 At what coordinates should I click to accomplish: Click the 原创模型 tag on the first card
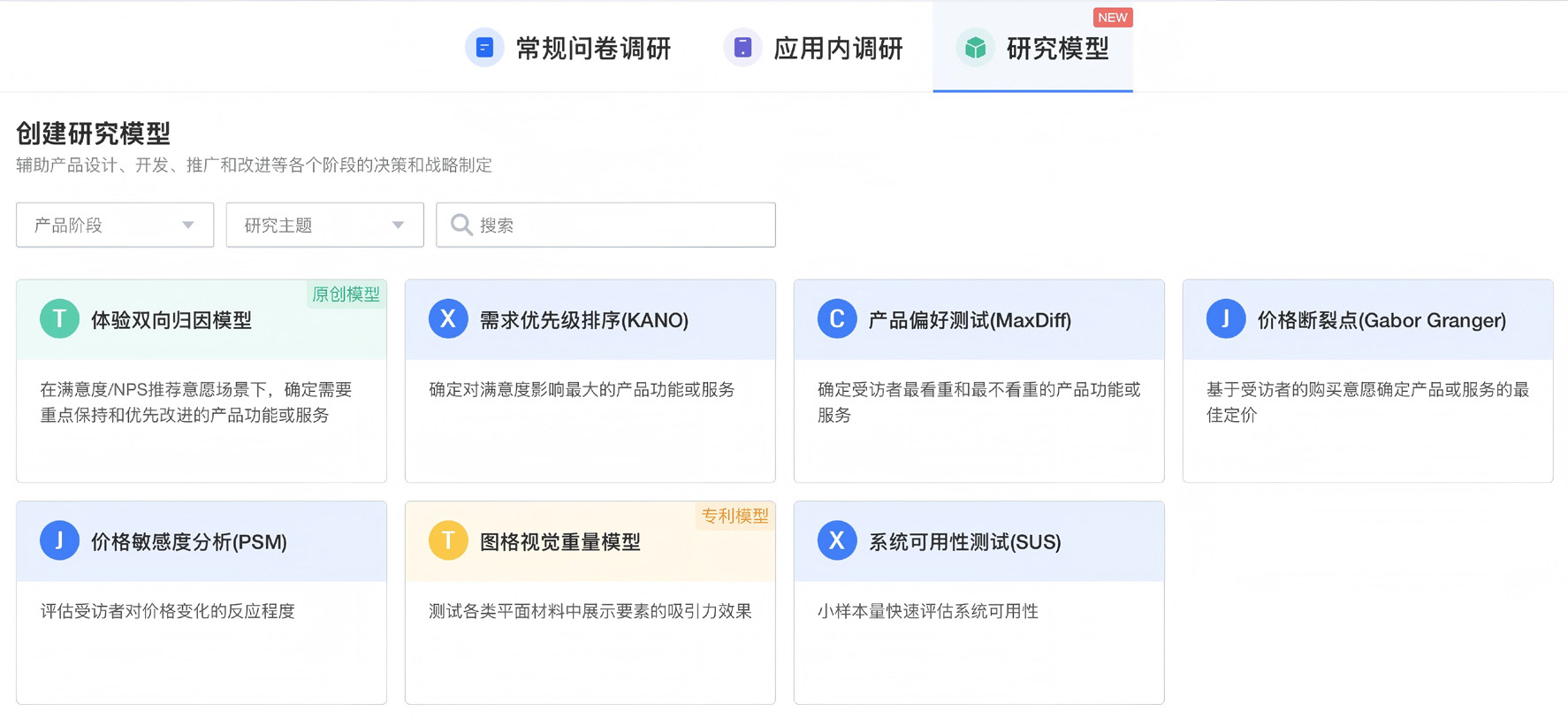tap(346, 294)
